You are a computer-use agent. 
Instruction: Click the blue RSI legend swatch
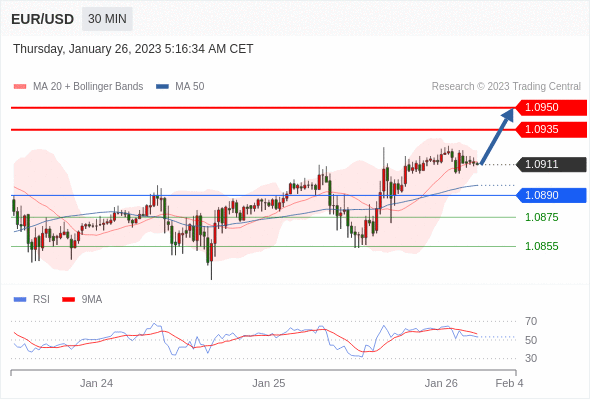20,300
